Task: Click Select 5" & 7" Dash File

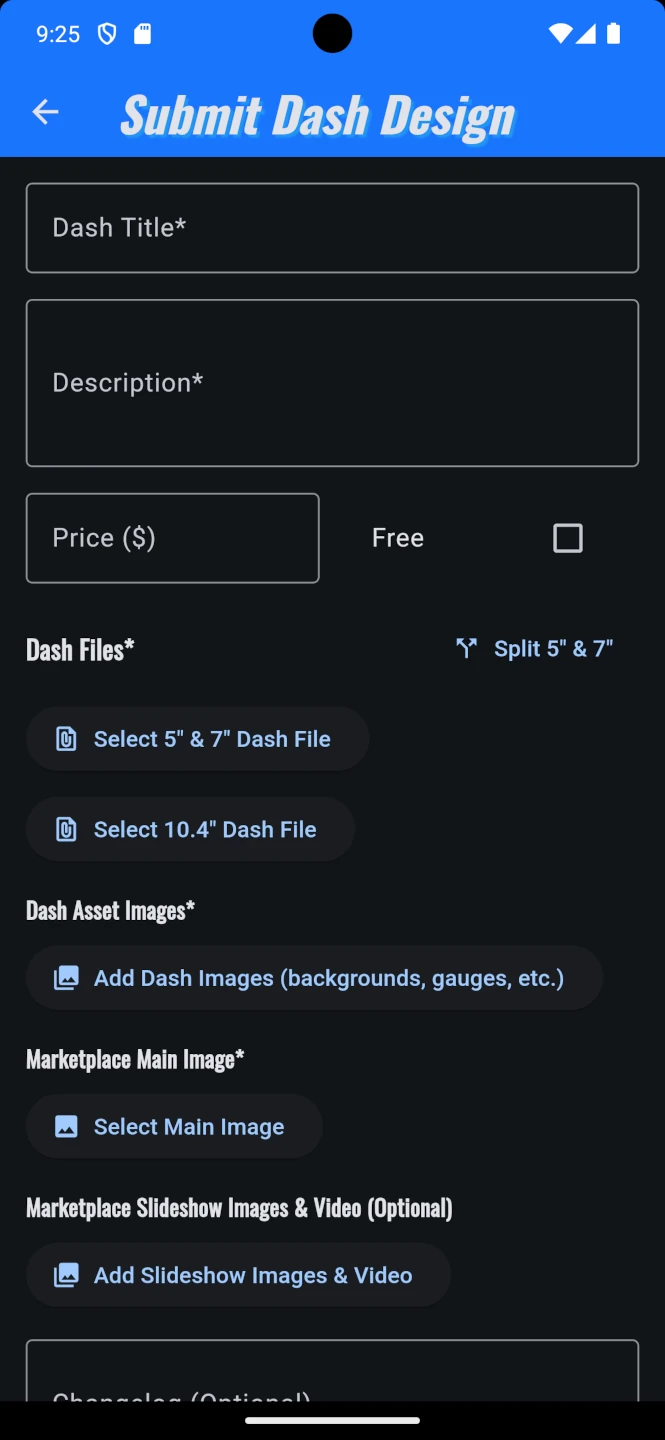Action: [197, 738]
